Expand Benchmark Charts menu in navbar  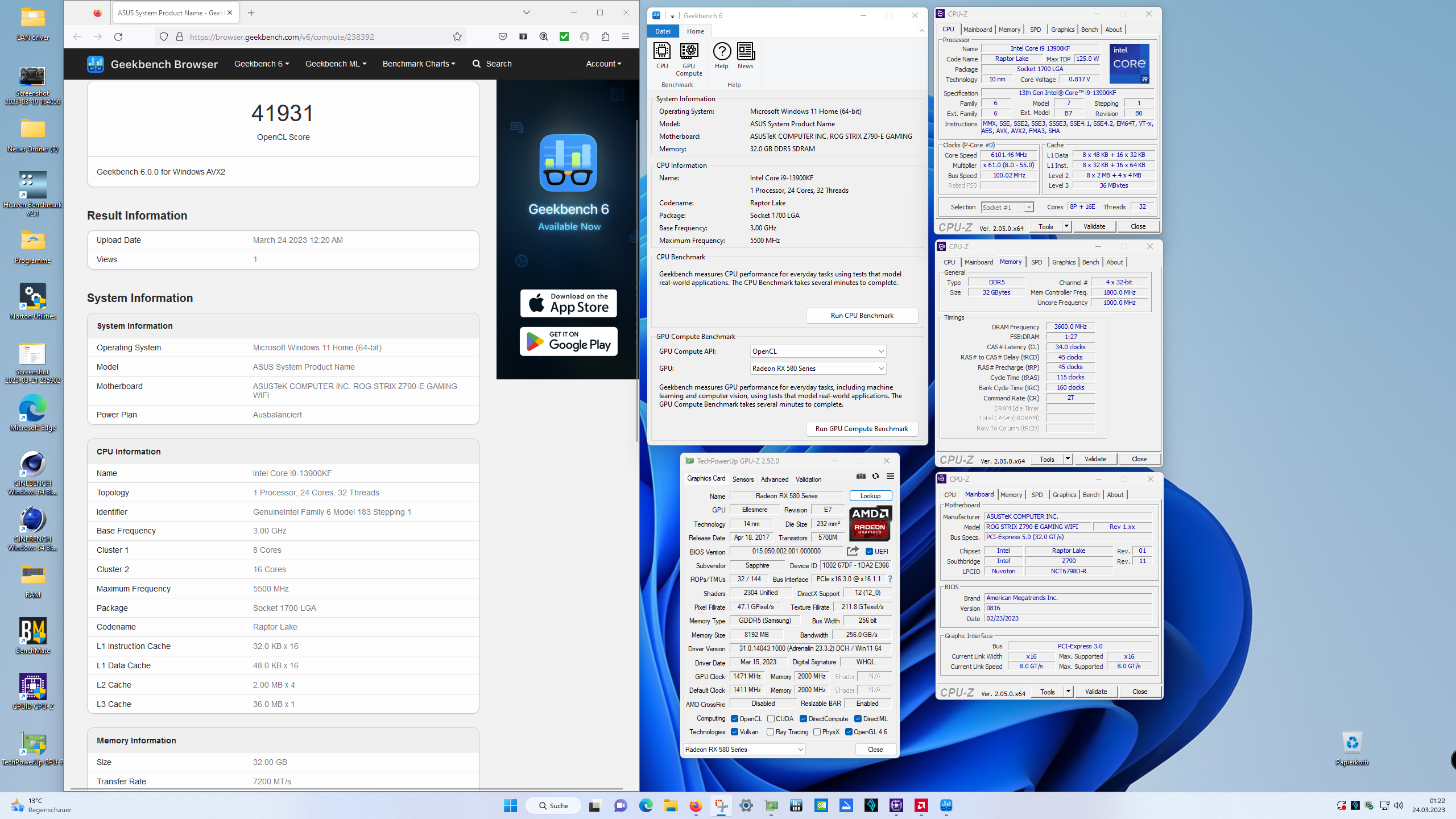point(419,64)
